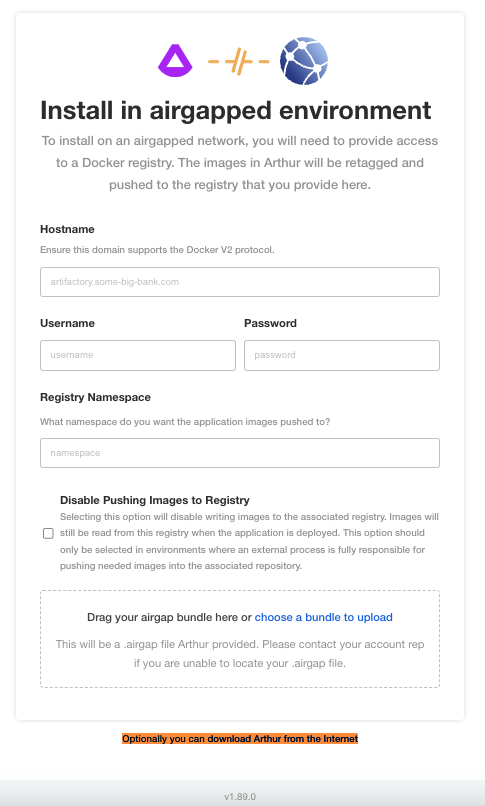Tick the Disable Pushing Images to Registry checkbox
This screenshot has width=485, height=806.
click(48, 534)
